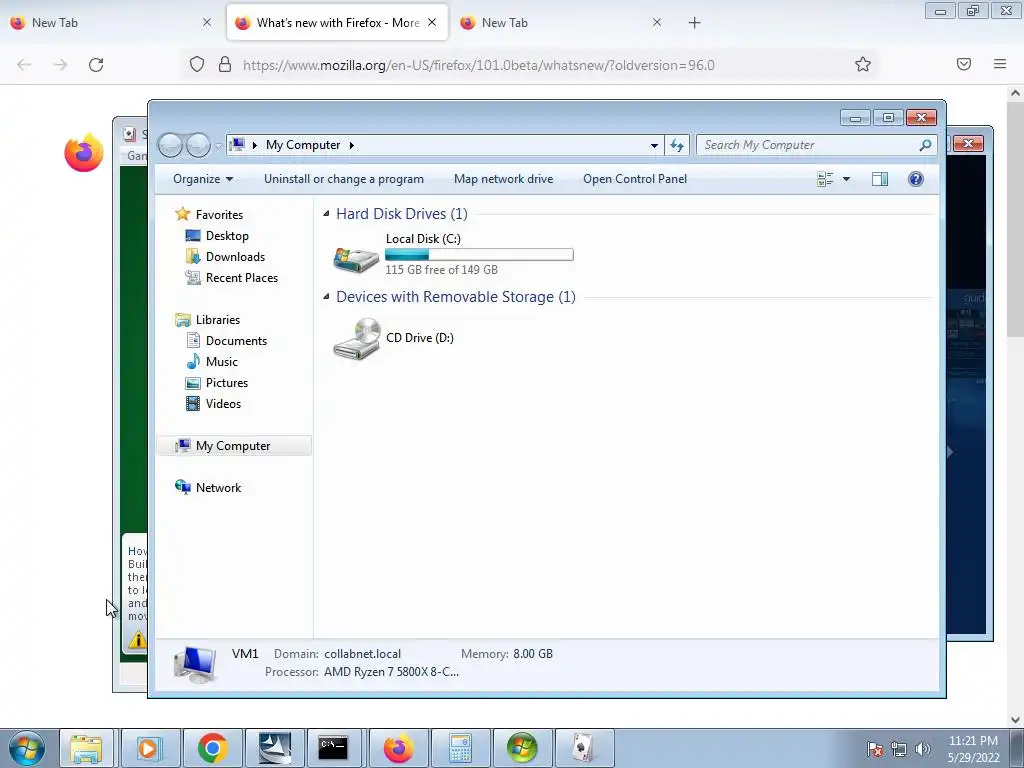Open Windows Media Player taskbar icon
The image size is (1024, 768).
(x=149, y=748)
